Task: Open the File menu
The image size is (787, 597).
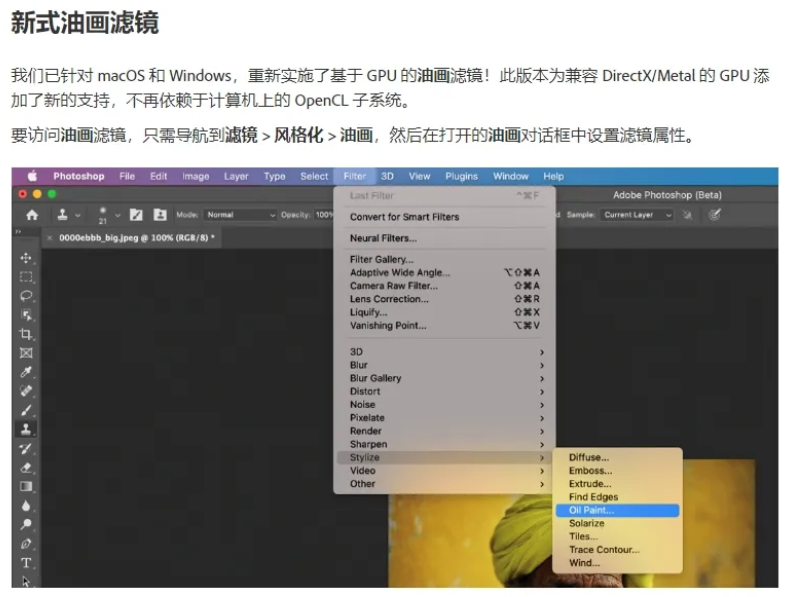Action: coord(127,176)
